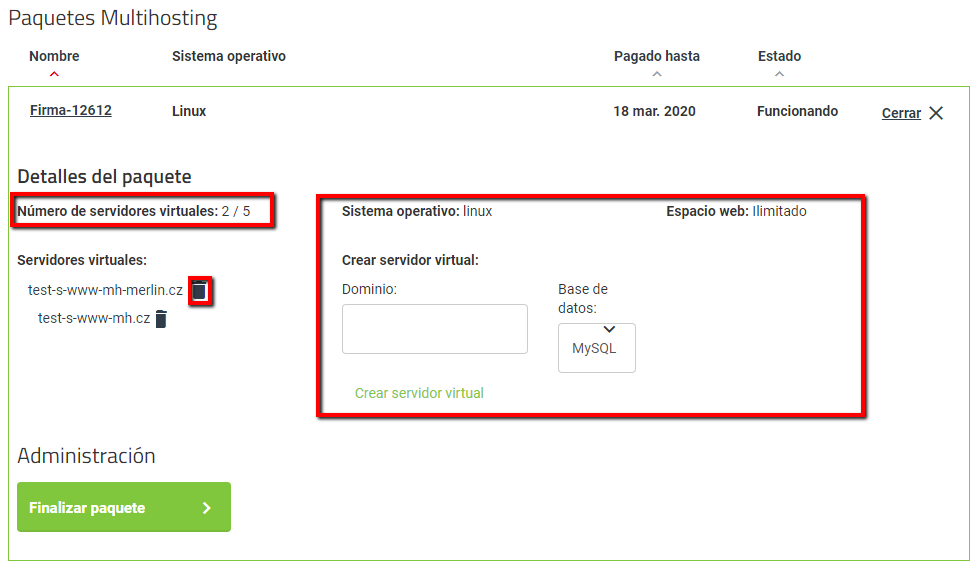Click the Nombre column header

(54, 56)
